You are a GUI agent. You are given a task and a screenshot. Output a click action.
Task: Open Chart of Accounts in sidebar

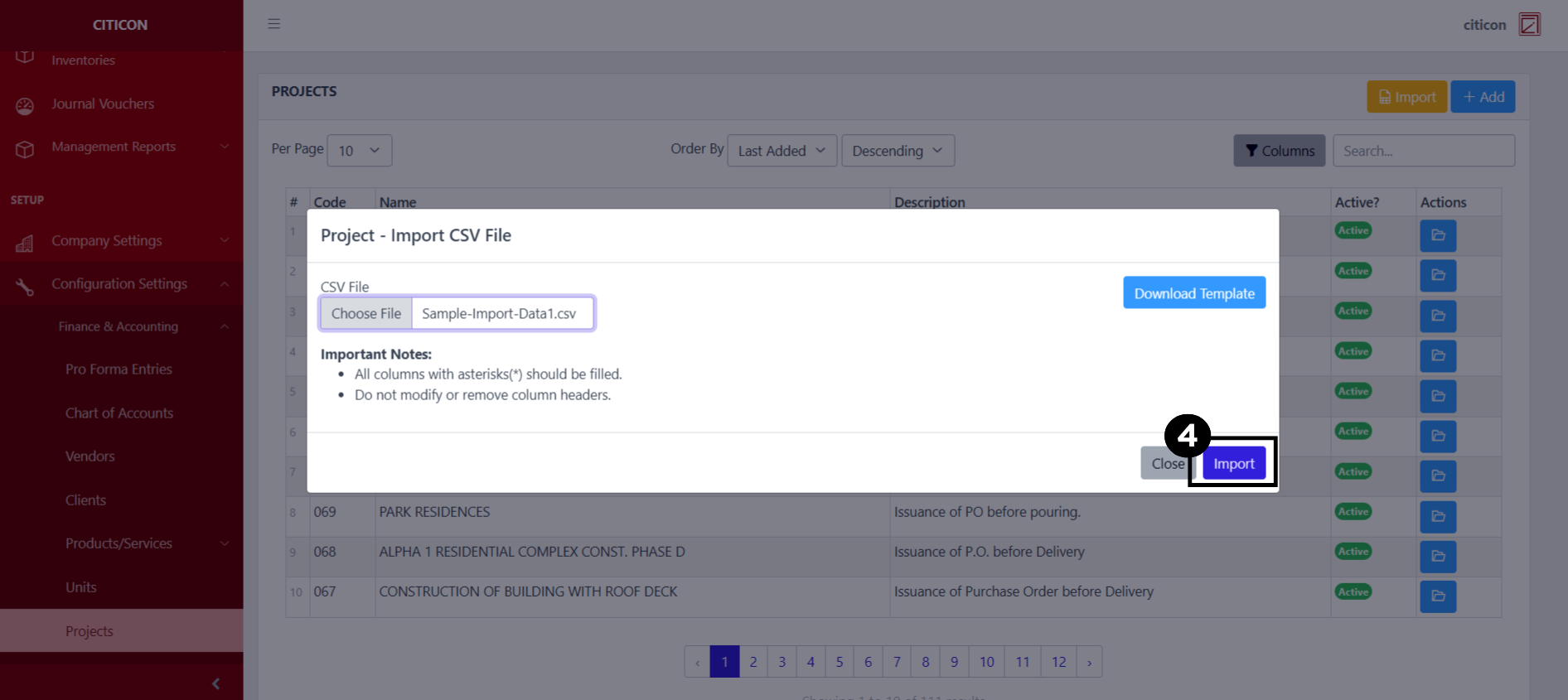119,413
